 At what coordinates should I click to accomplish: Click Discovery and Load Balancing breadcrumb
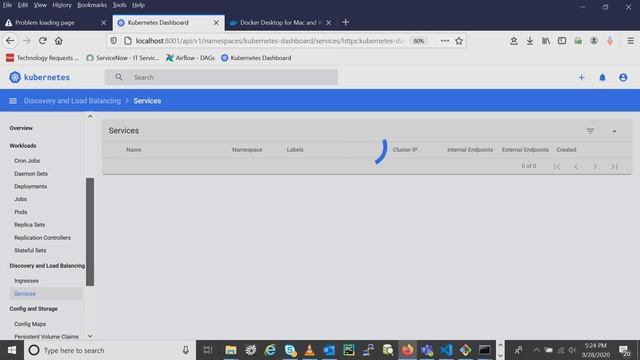point(72,101)
